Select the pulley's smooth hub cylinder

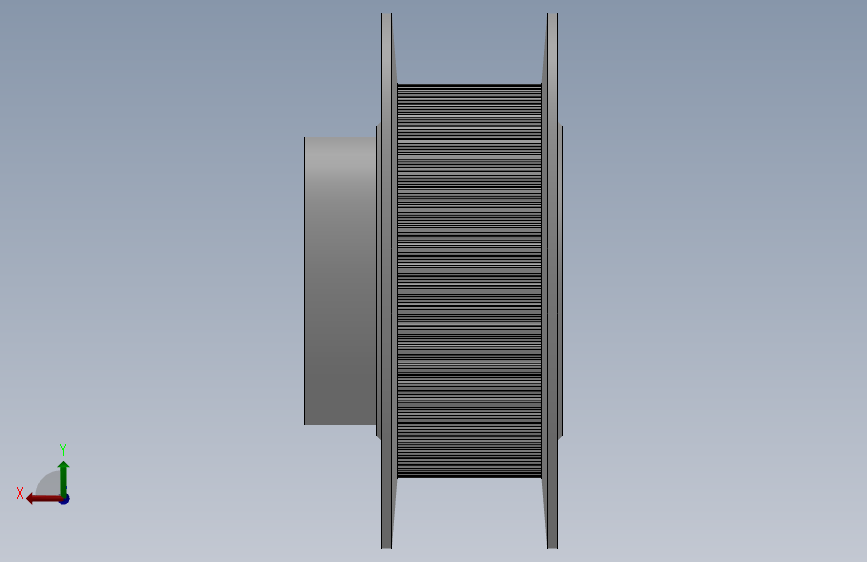coord(340,281)
